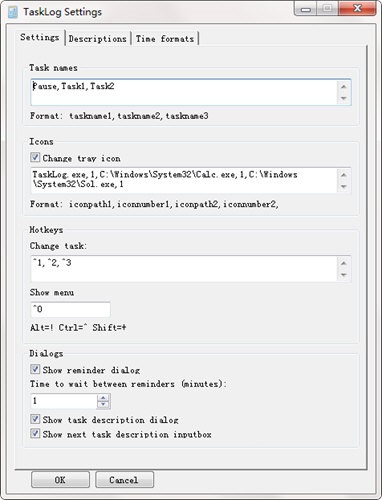The width and height of the screenshot is (382, 500).
Task: Click up arrow in Task names scrollbar
Action: 344,87
